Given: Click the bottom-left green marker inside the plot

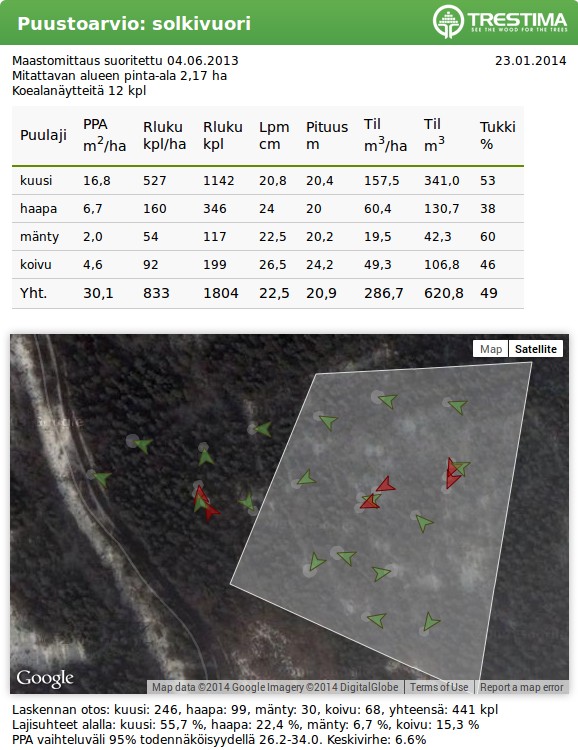Looking at the screenshot, I should pos(317,561).
